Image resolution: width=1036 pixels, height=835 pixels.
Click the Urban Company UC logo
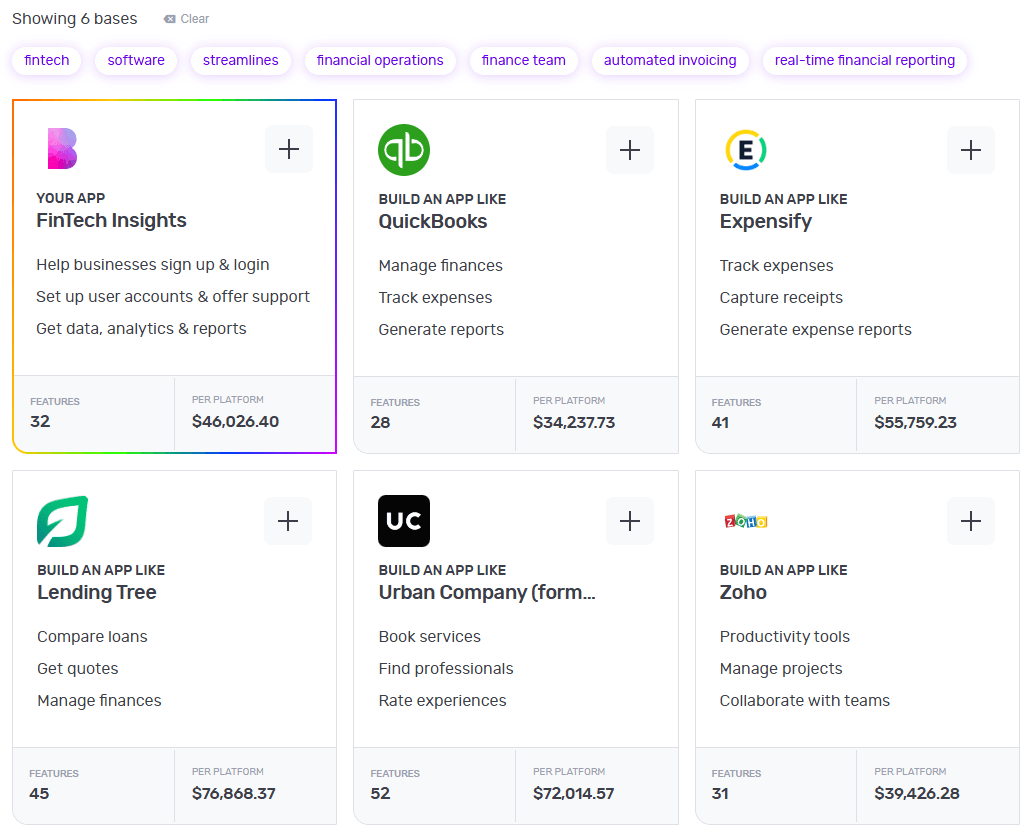coord(404,521)
